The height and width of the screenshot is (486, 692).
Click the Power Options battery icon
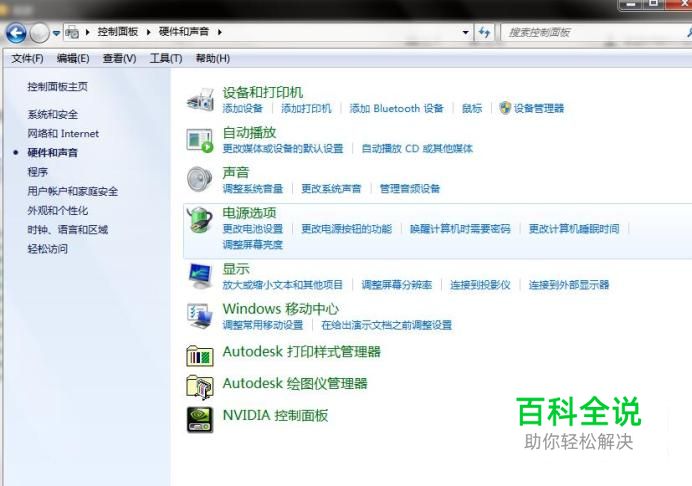point(200,220)
